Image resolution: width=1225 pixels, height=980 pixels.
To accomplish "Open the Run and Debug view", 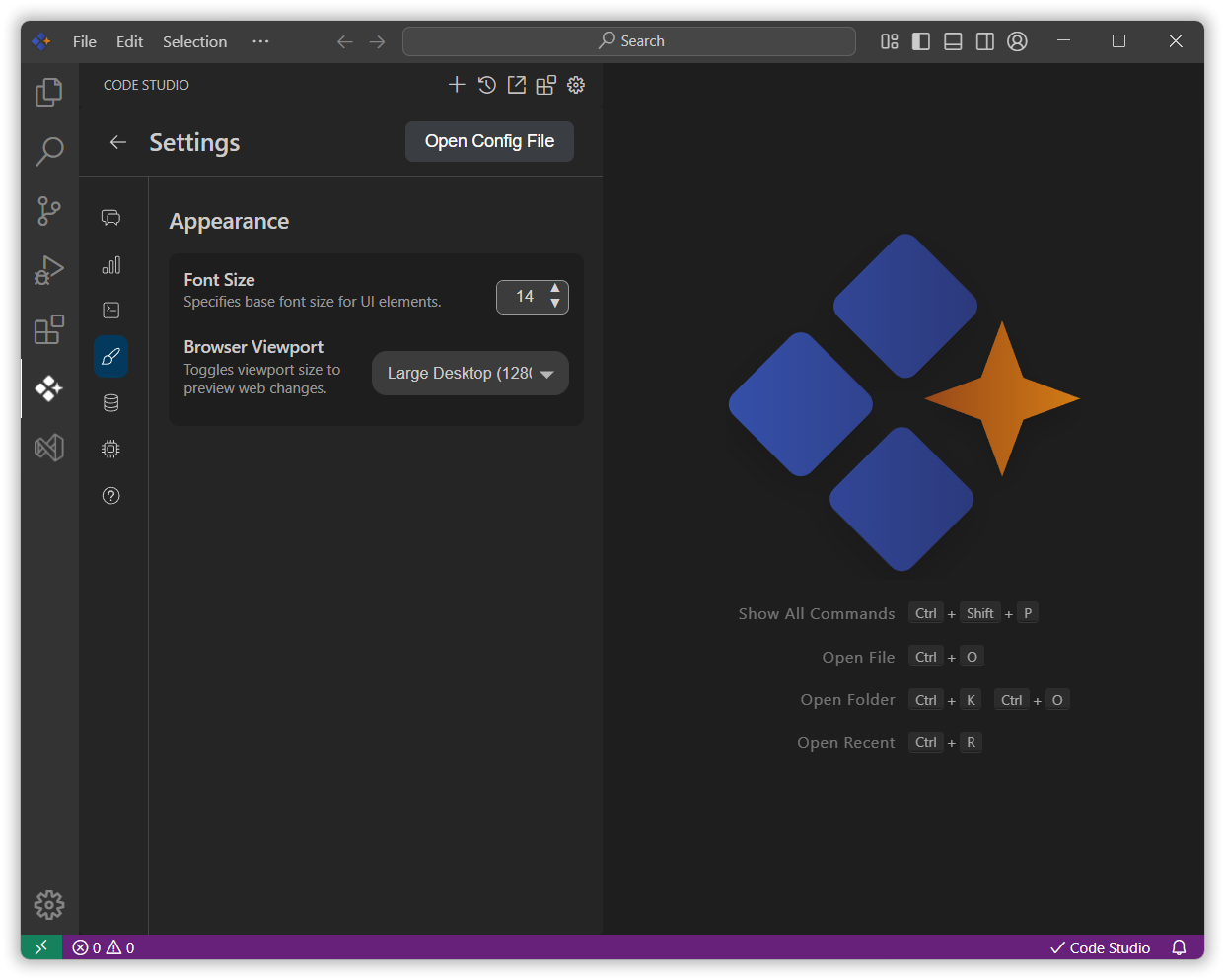I will (48, 269).
